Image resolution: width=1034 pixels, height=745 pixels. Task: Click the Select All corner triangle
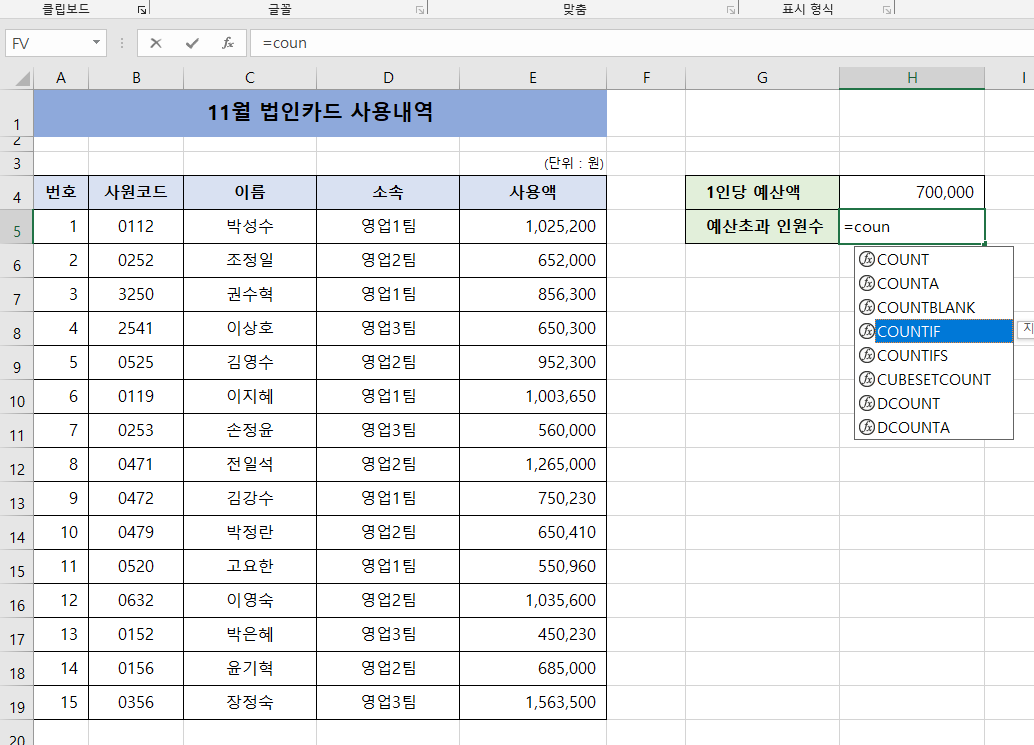22,78
